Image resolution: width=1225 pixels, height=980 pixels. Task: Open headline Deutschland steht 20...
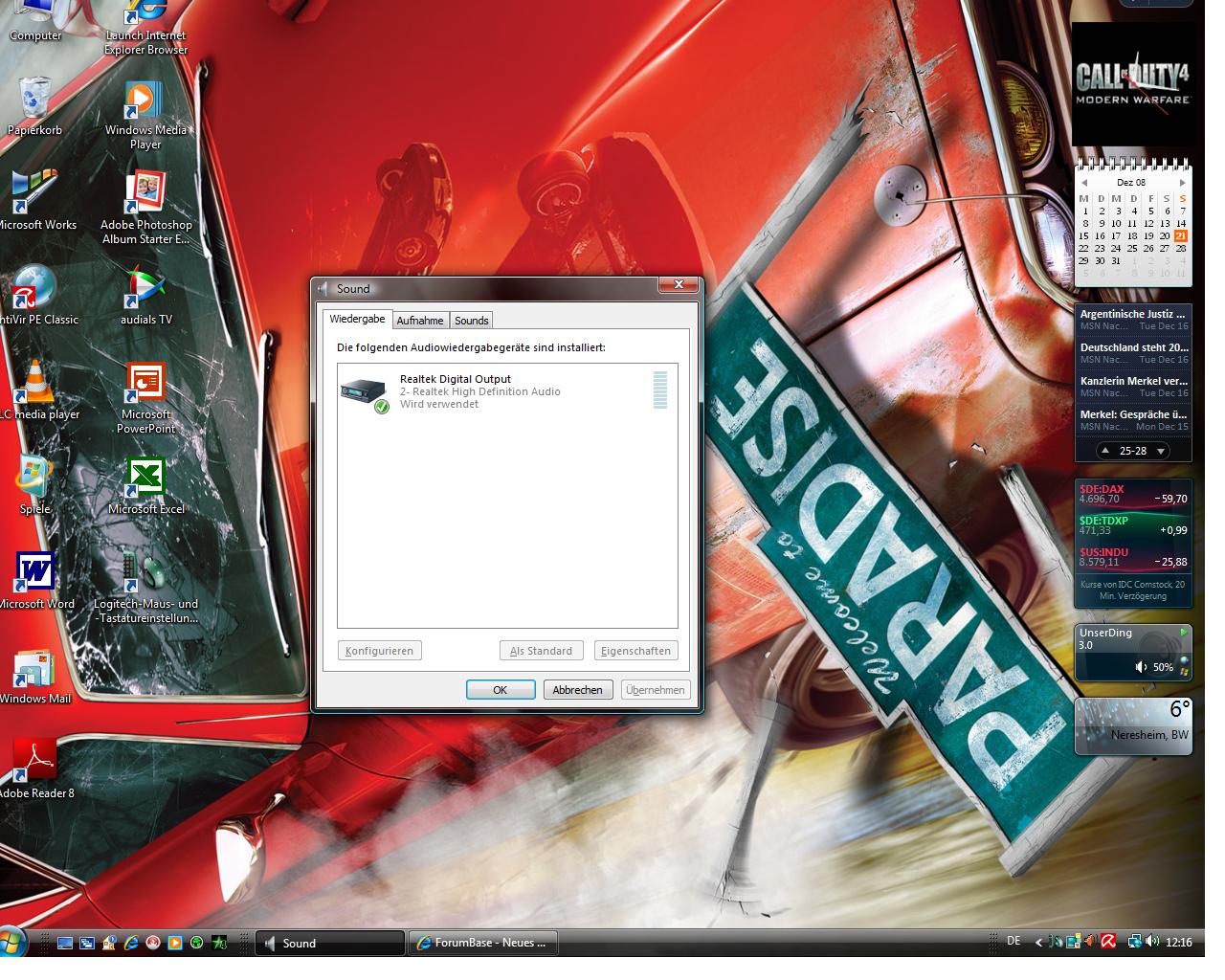click(x=1133, y=353)
